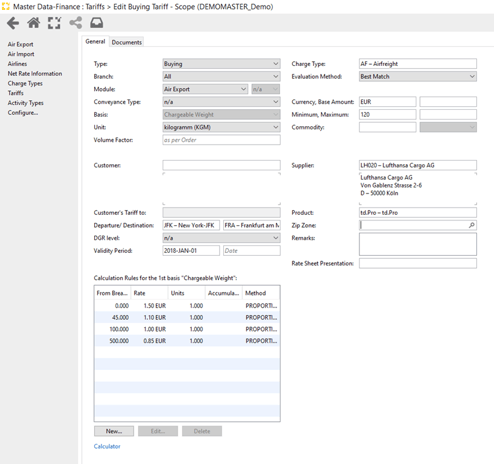494x464 pixels.
Task: Click the validity end Date field
Action: pos(252,250)
